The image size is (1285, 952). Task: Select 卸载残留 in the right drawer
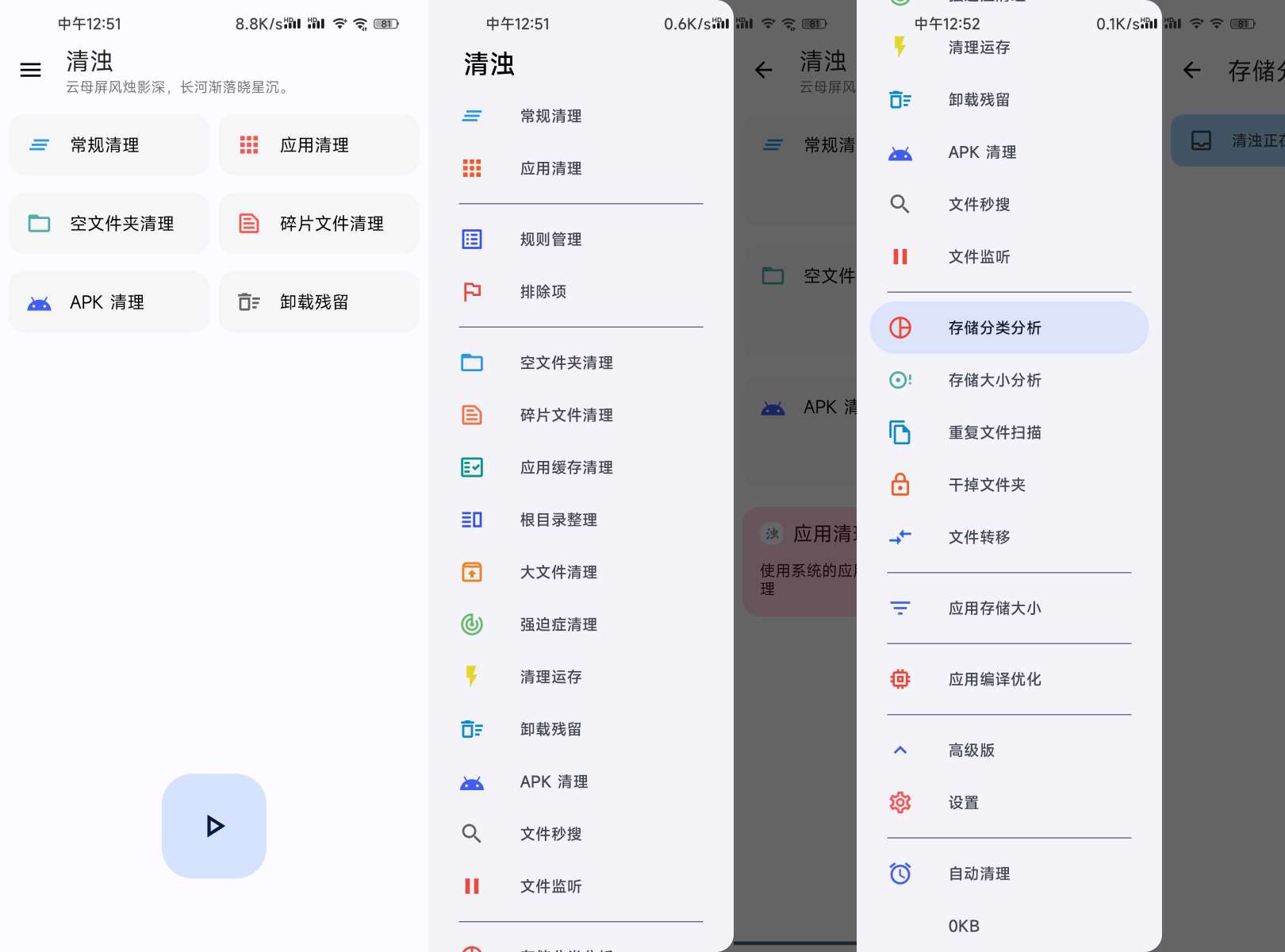point(1009,100)
